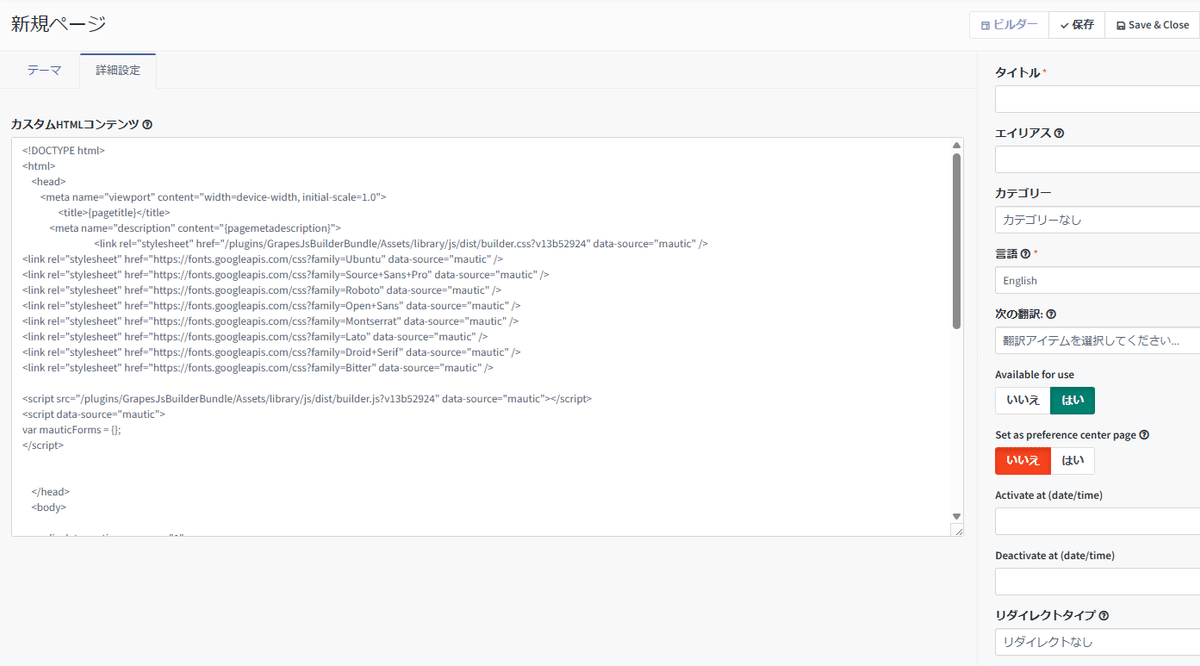The image size is (1200, 666).
Task: Click the Save & Close button
Action: [1152, 25]
